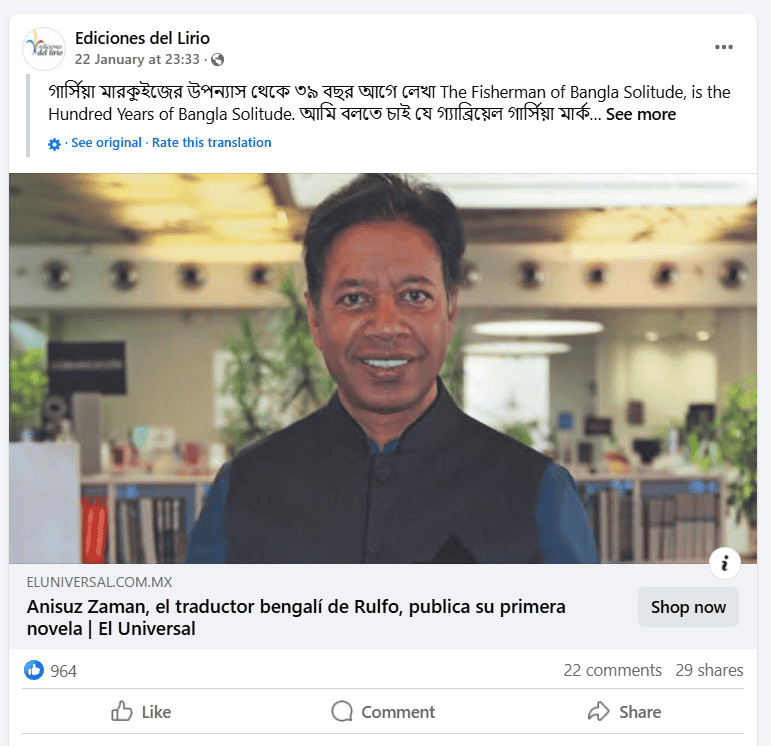This screenshot has width=771, height=746.
Task: Click See original link
Action: tap(106, 143)
